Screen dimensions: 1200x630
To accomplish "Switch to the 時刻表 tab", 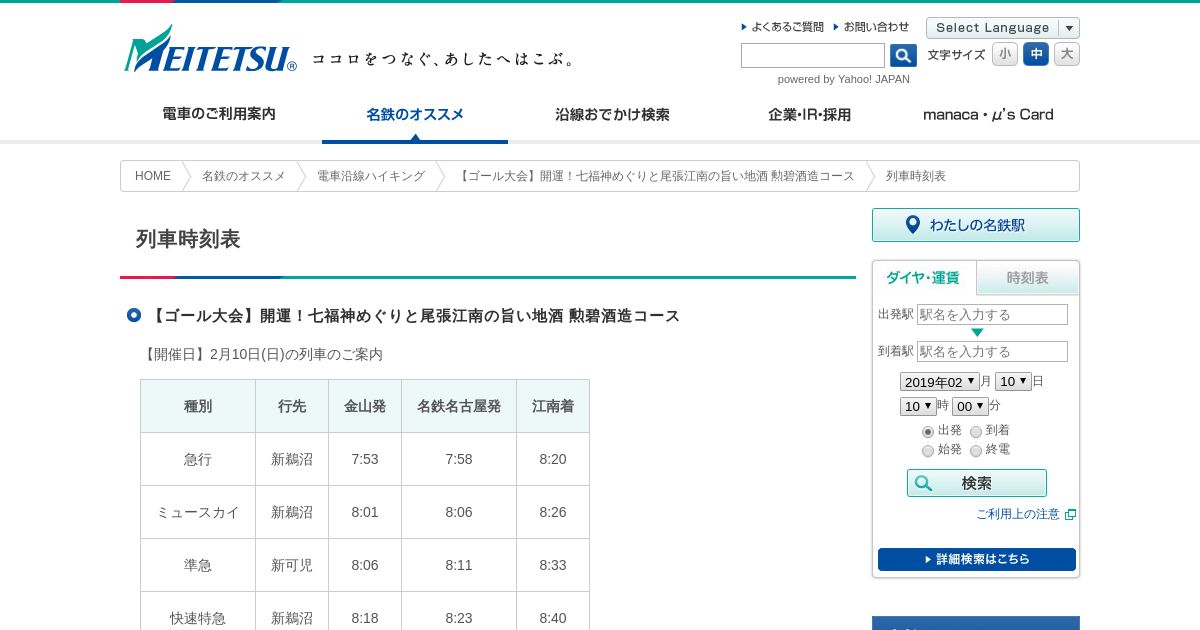I will tap(1028, 278).
